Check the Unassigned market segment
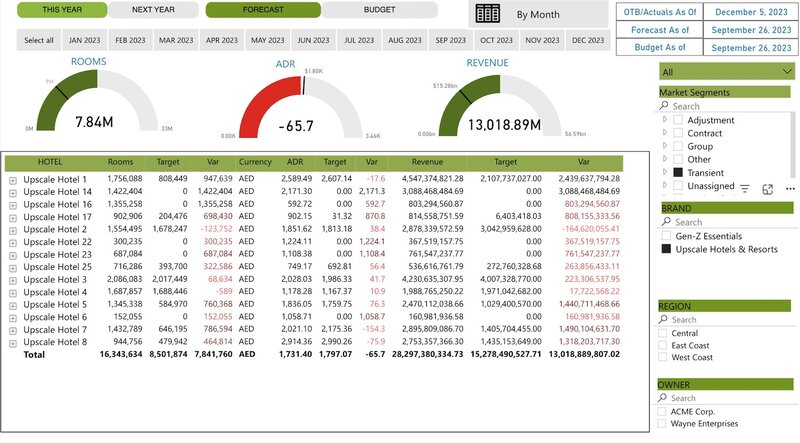This screenshot has height=443, width=800. tap(678, 185)
